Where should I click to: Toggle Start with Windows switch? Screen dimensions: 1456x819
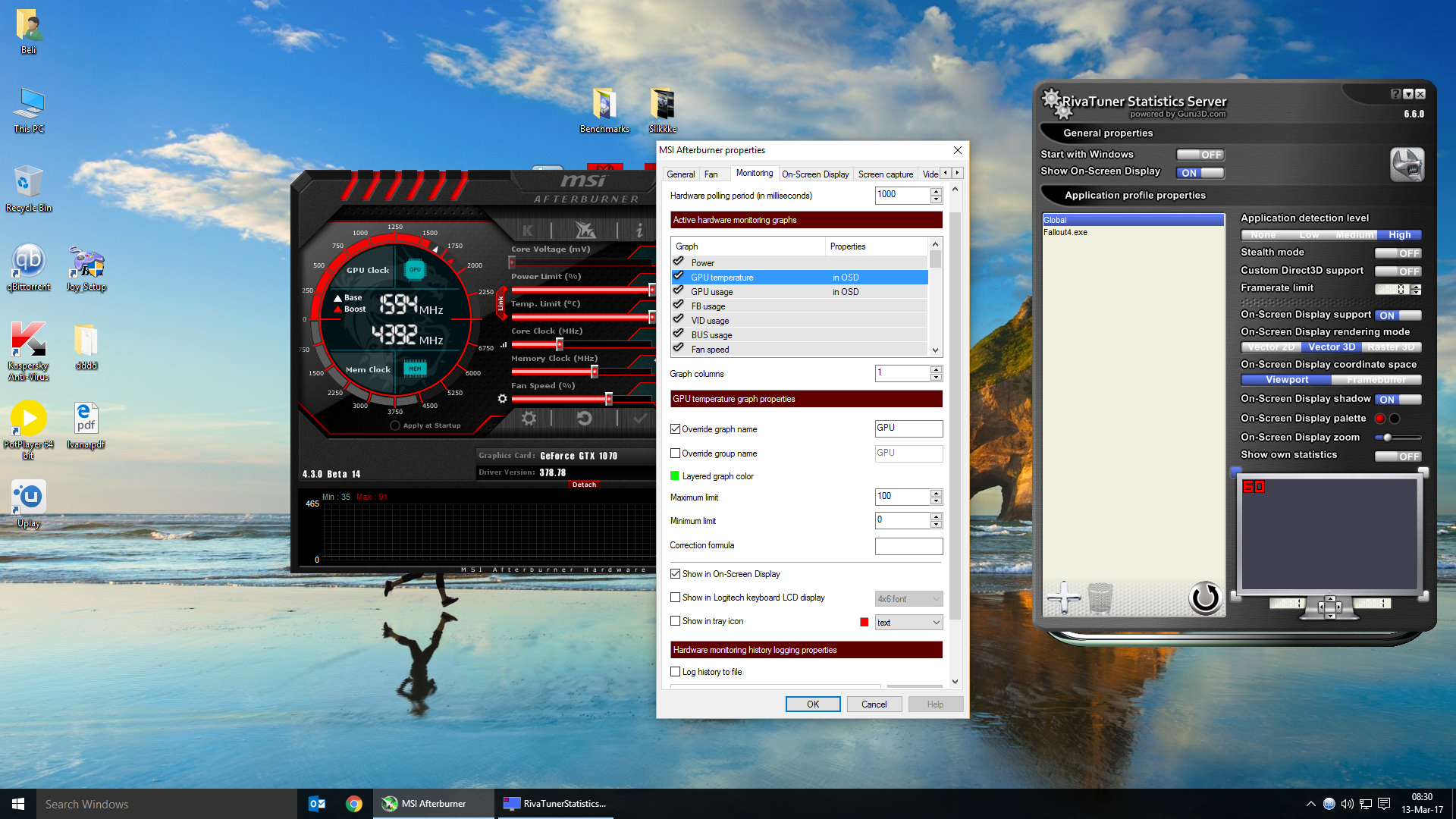pyautogui.click(x=1200, y=155)
